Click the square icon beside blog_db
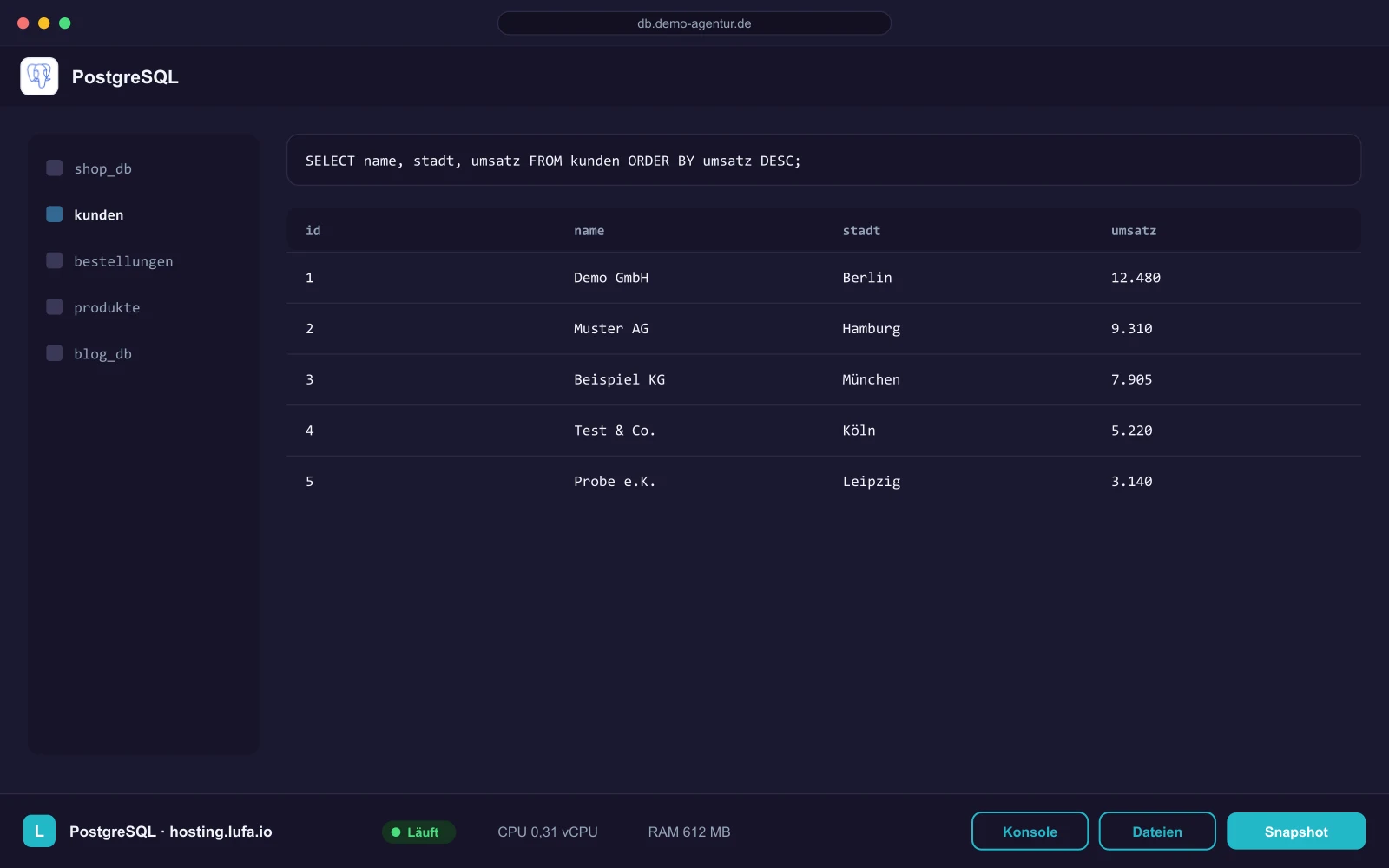This screenshot has width=1389, height=868. coord(54,352)
